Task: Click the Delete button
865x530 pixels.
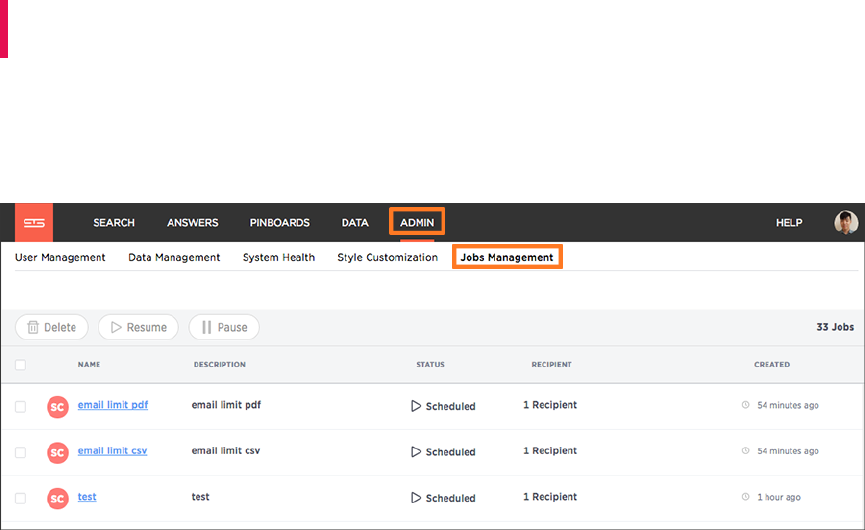Action: pos(52,327)
